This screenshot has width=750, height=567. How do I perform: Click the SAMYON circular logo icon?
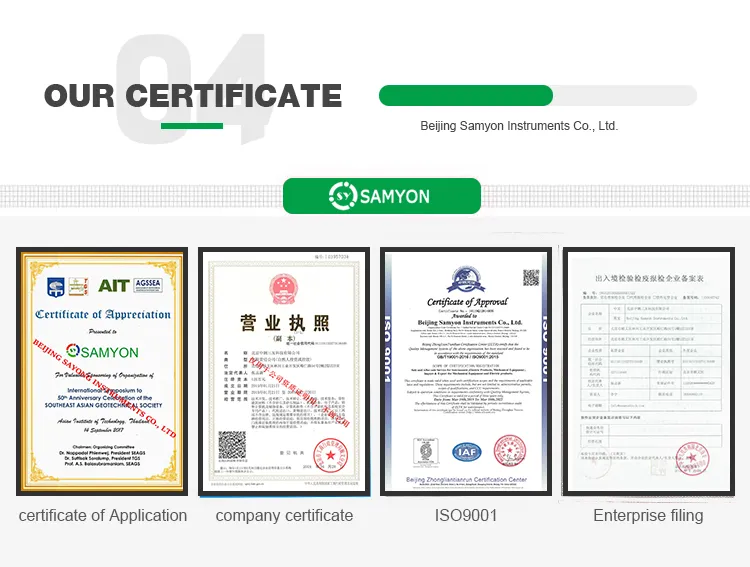point(343,196)
